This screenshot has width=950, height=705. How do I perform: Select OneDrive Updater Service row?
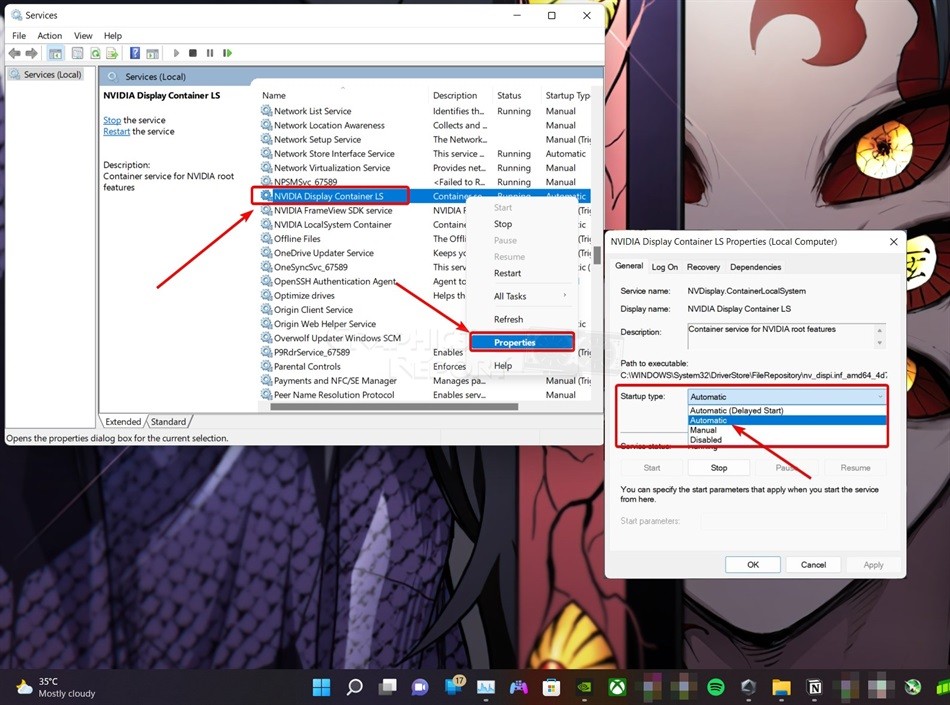pos(364,253)
